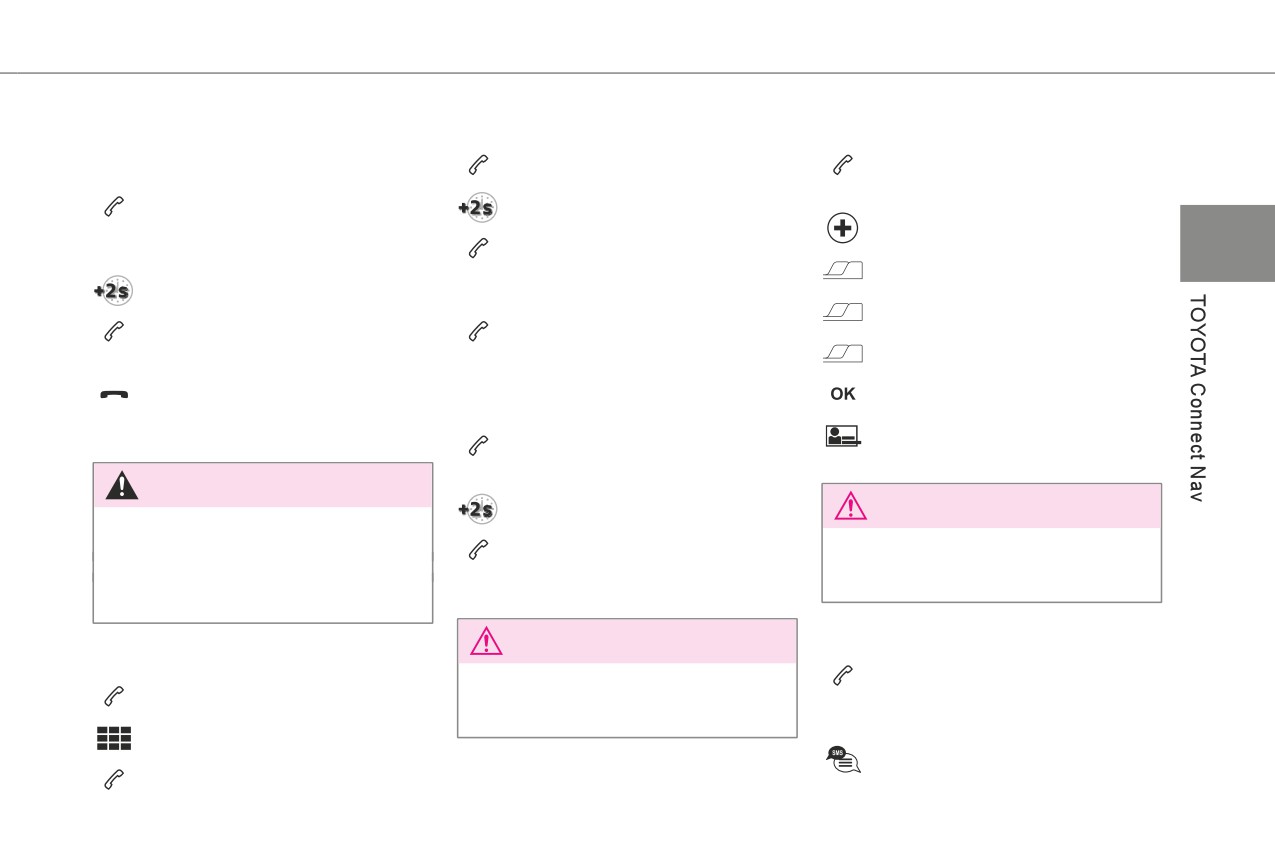Open the contact card icon
The width and height of the screenshot is (1275, 860).
pyautogui.click(x=845, y=435)
